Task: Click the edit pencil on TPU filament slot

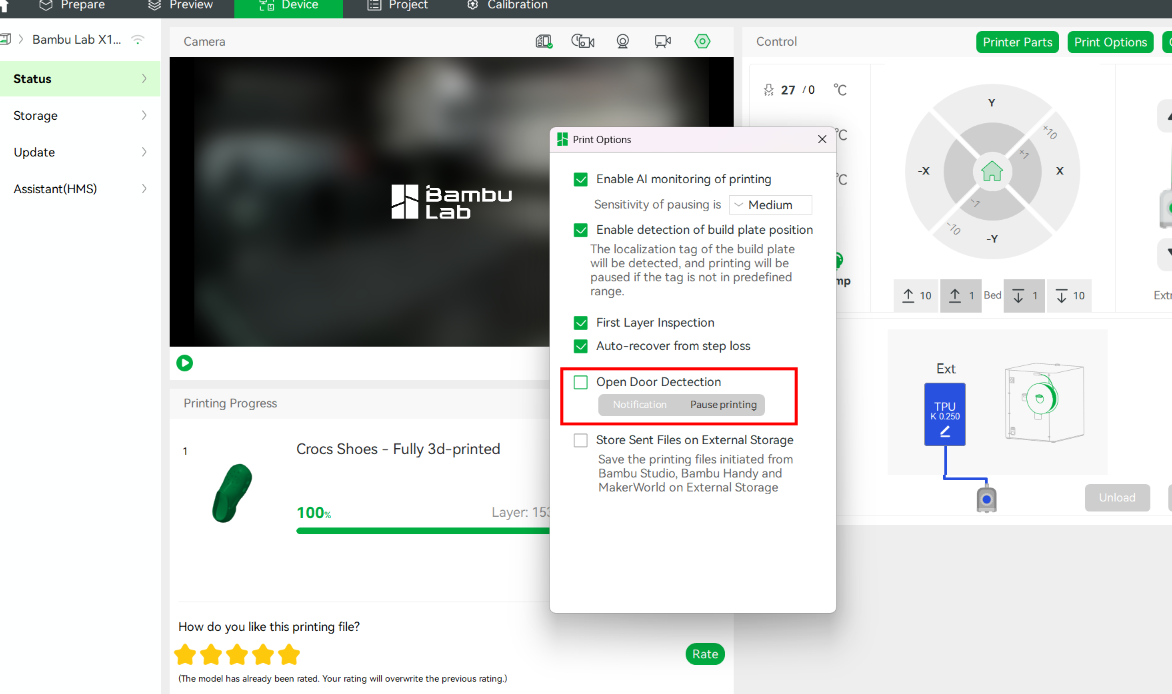Action: tap(945, 432)
